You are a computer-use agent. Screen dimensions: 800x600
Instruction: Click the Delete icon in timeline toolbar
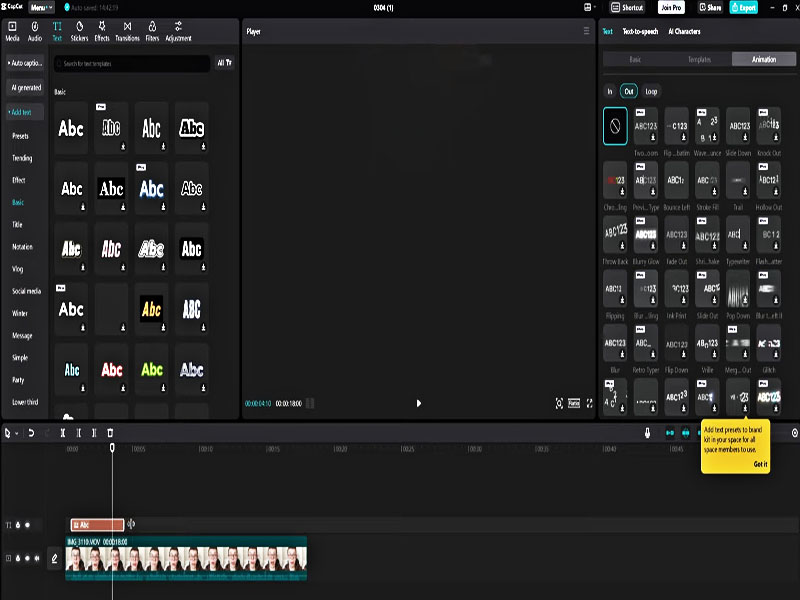[110, 433]
